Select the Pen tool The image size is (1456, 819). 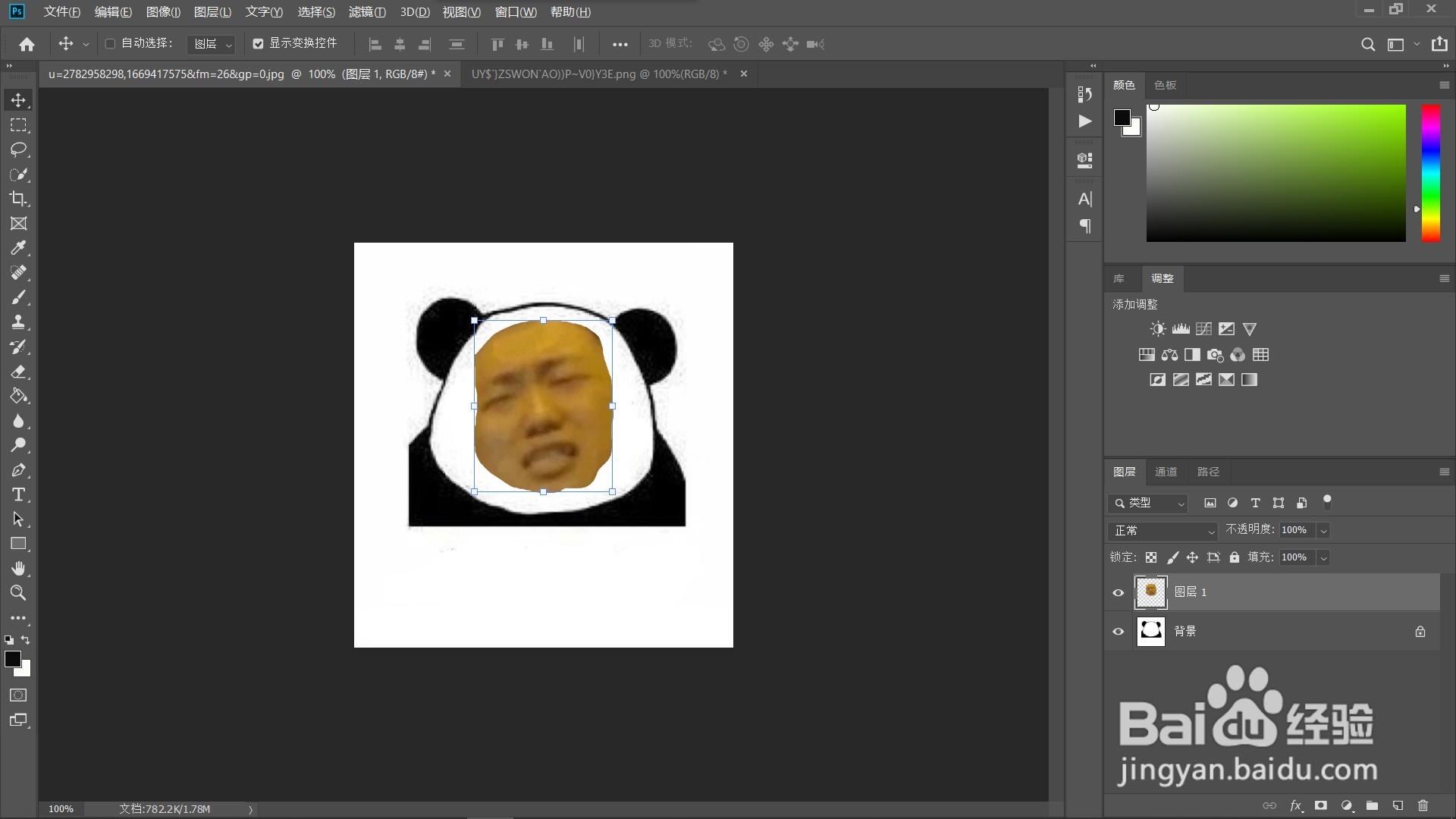18,470
